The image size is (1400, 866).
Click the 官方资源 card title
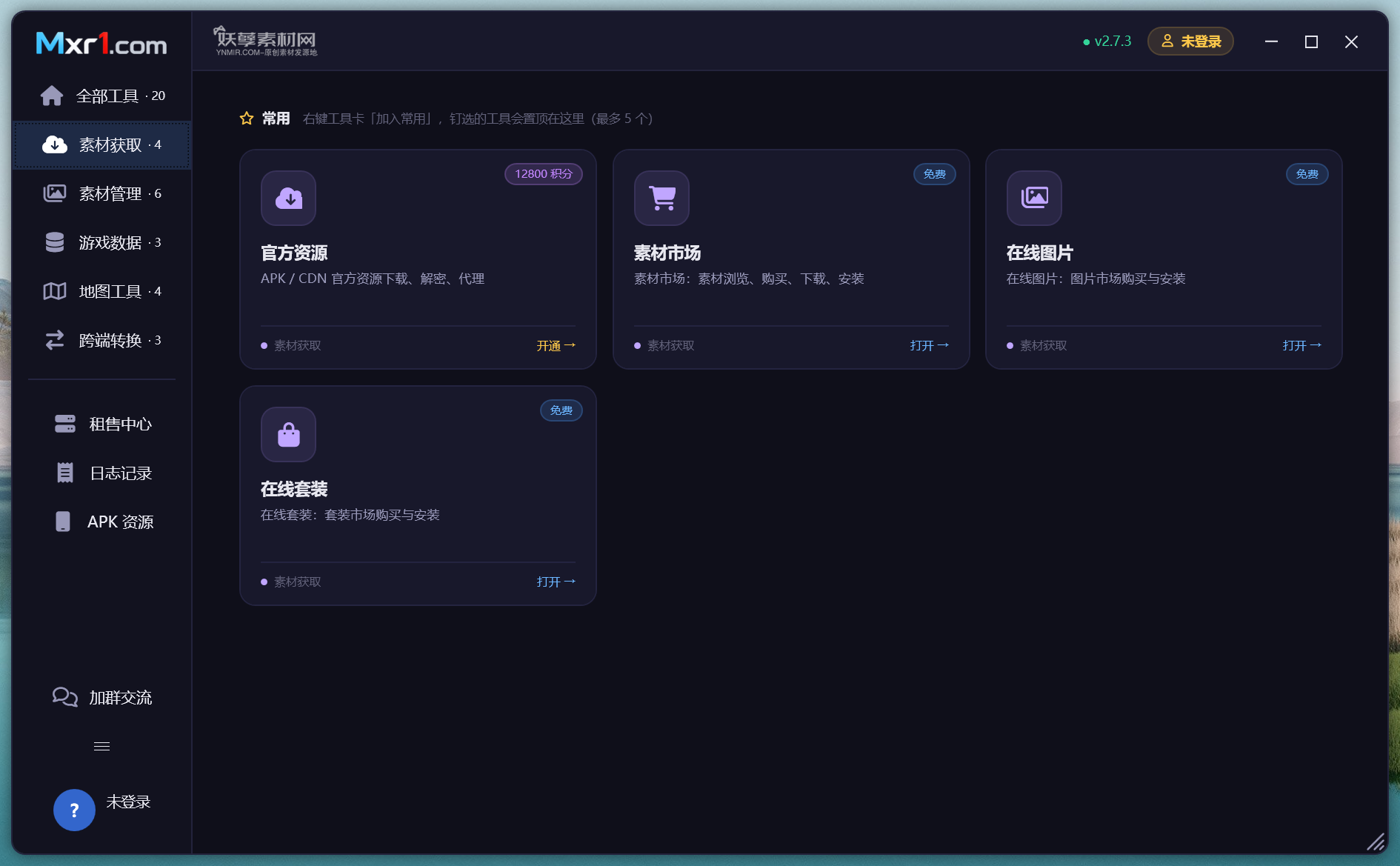click(294, 253)
